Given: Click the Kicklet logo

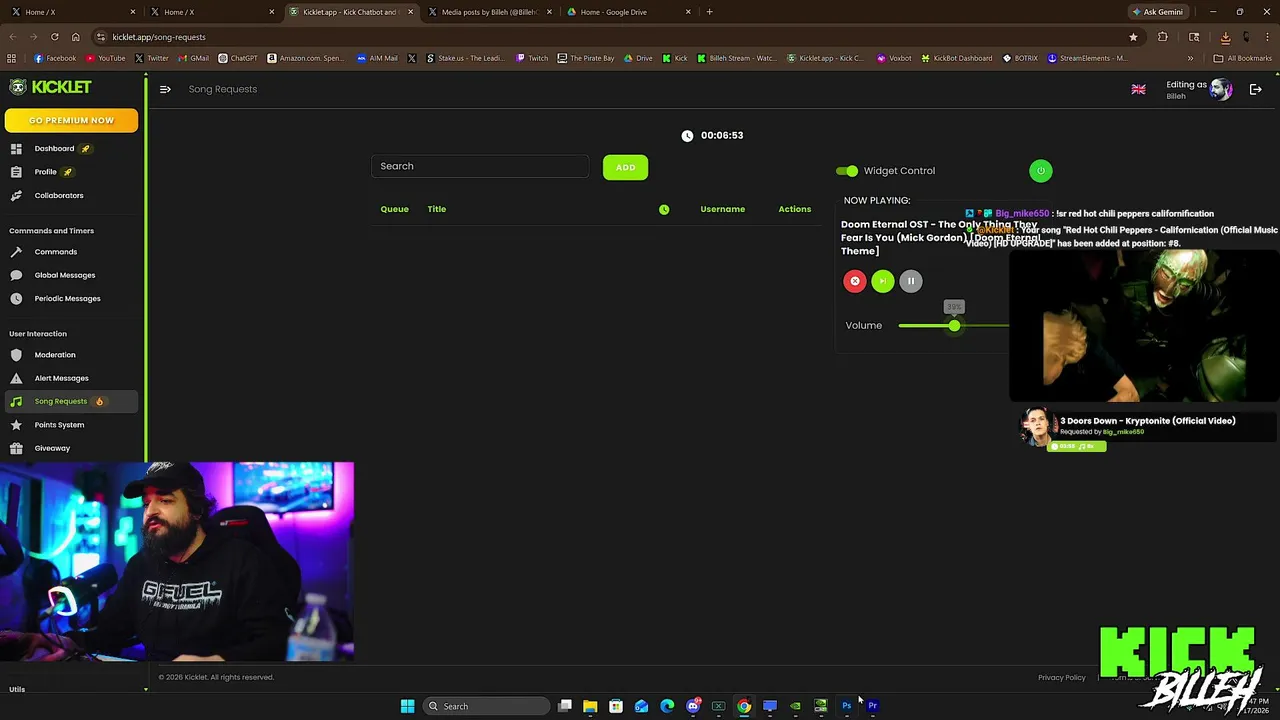Looking at the screenshot, I should click(50, 87).
